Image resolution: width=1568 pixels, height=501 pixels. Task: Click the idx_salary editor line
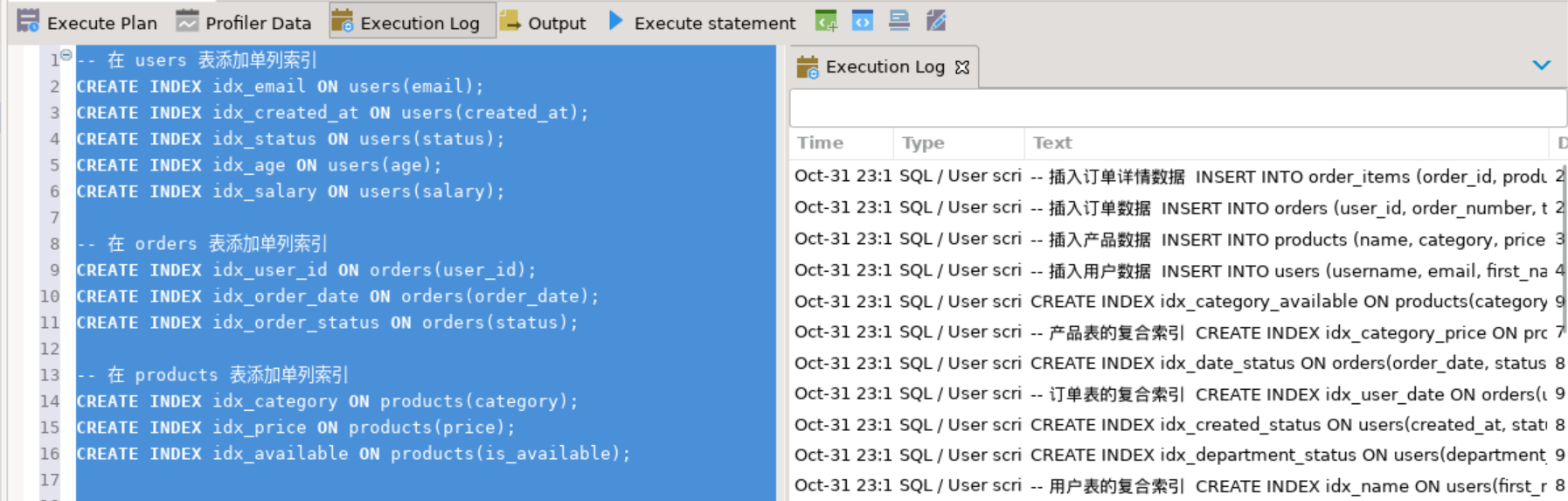click(290, 191)
